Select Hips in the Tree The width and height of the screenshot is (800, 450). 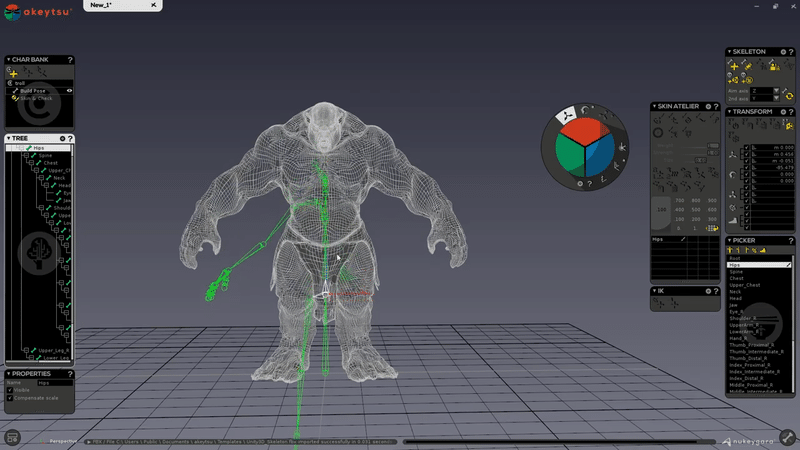38,148
